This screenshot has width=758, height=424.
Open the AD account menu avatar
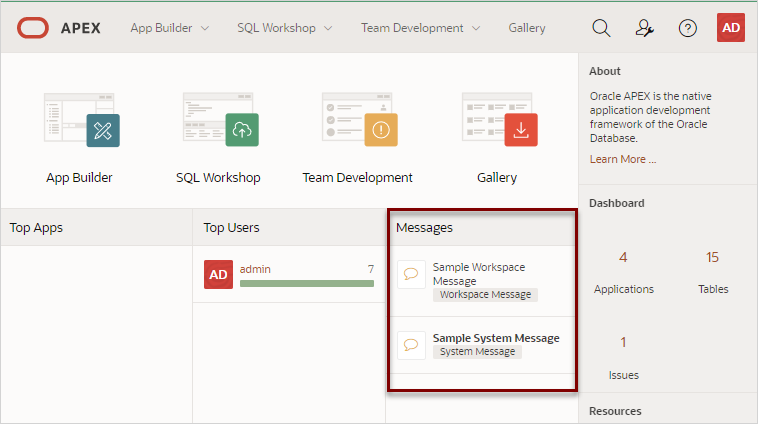(x=730, y=28)
